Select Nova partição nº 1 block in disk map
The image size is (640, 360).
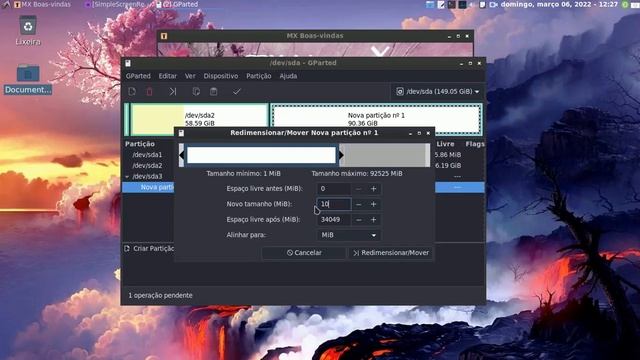click(x=376, y=119)
